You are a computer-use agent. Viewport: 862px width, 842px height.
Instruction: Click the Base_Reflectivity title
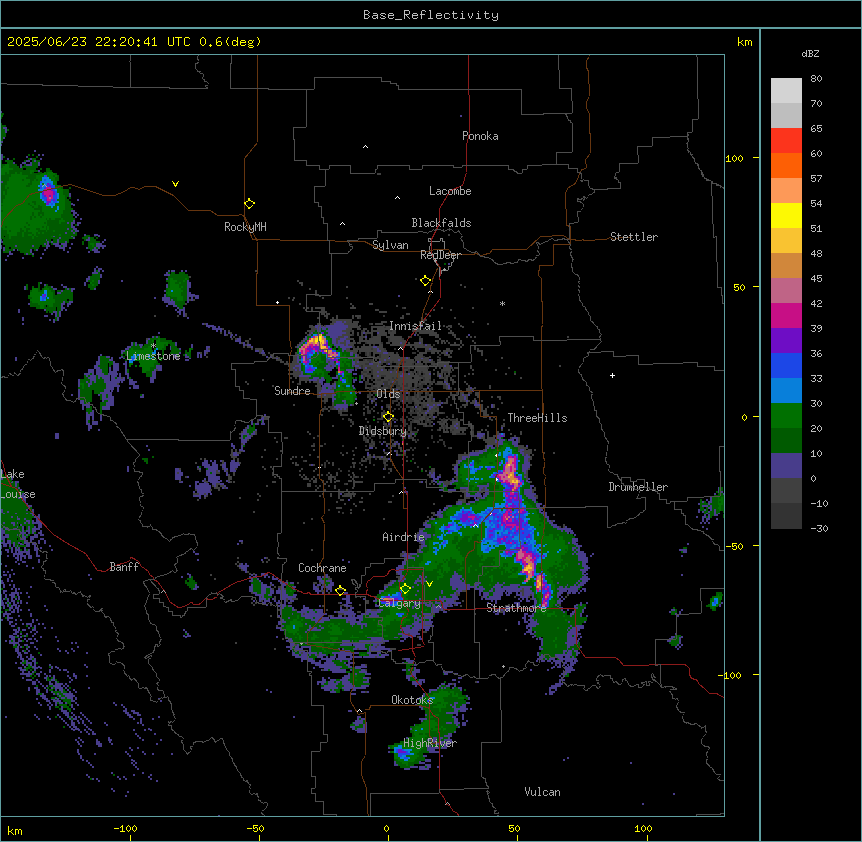click(x=431, y=15)
